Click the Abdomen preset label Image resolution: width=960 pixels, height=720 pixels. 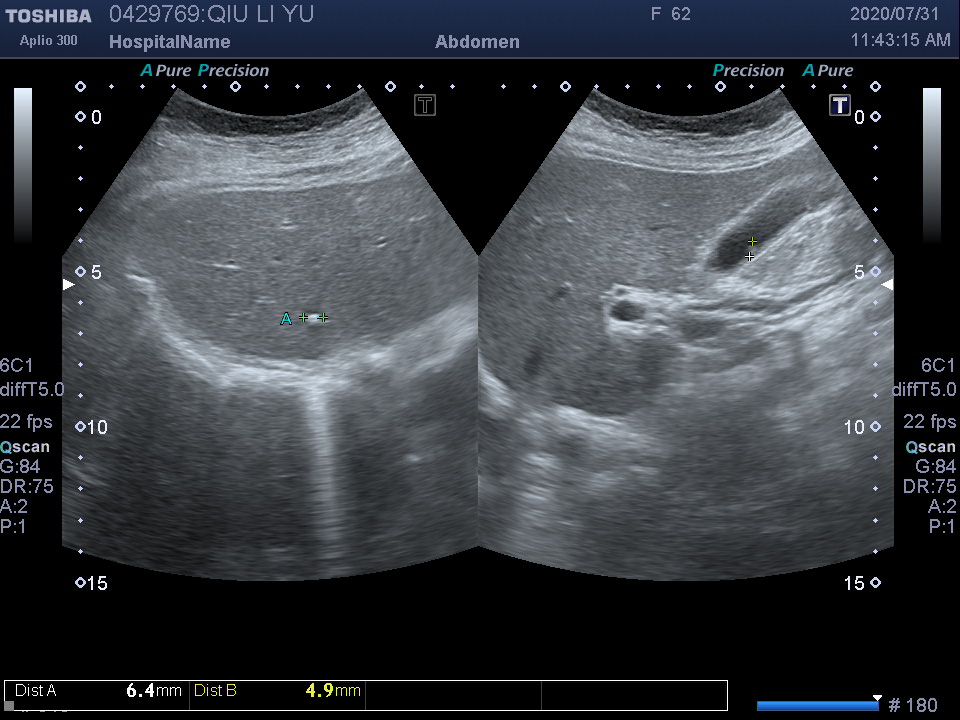coord(477,42)
